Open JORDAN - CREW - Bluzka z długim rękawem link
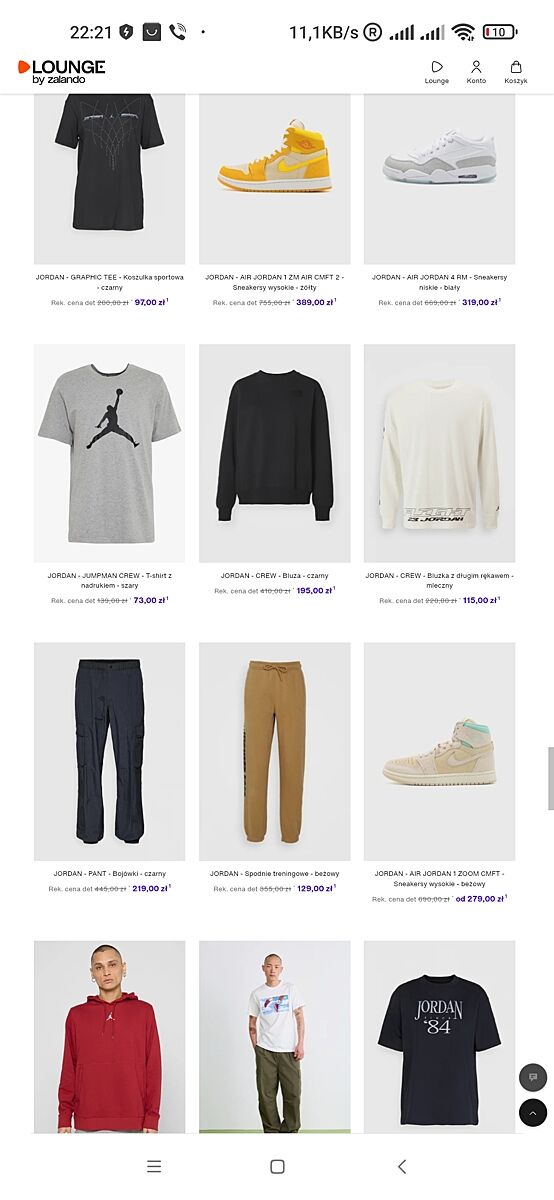 [440, 580]
